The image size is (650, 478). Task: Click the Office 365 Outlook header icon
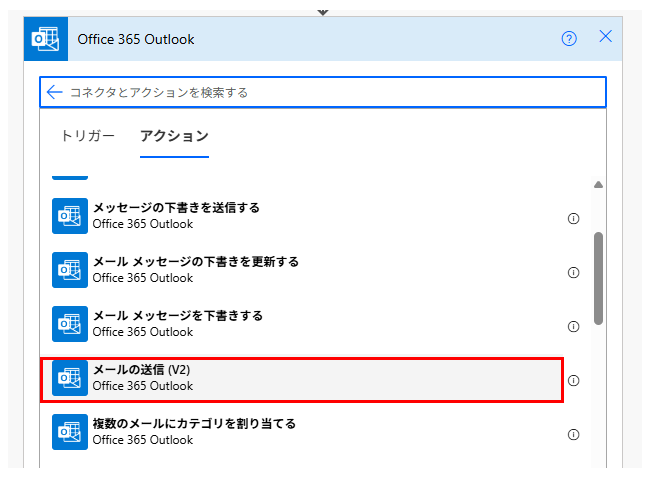pyautogui.click(x=46, y=39)
